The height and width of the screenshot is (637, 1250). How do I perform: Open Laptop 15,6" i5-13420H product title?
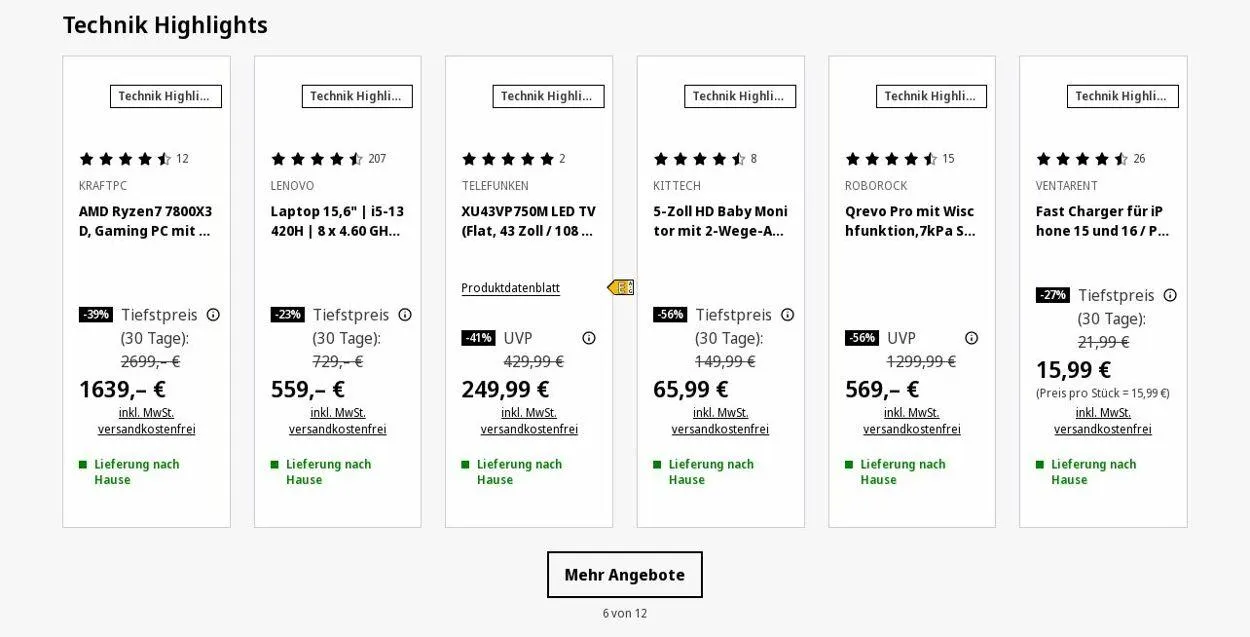click(x=337, y=221)
